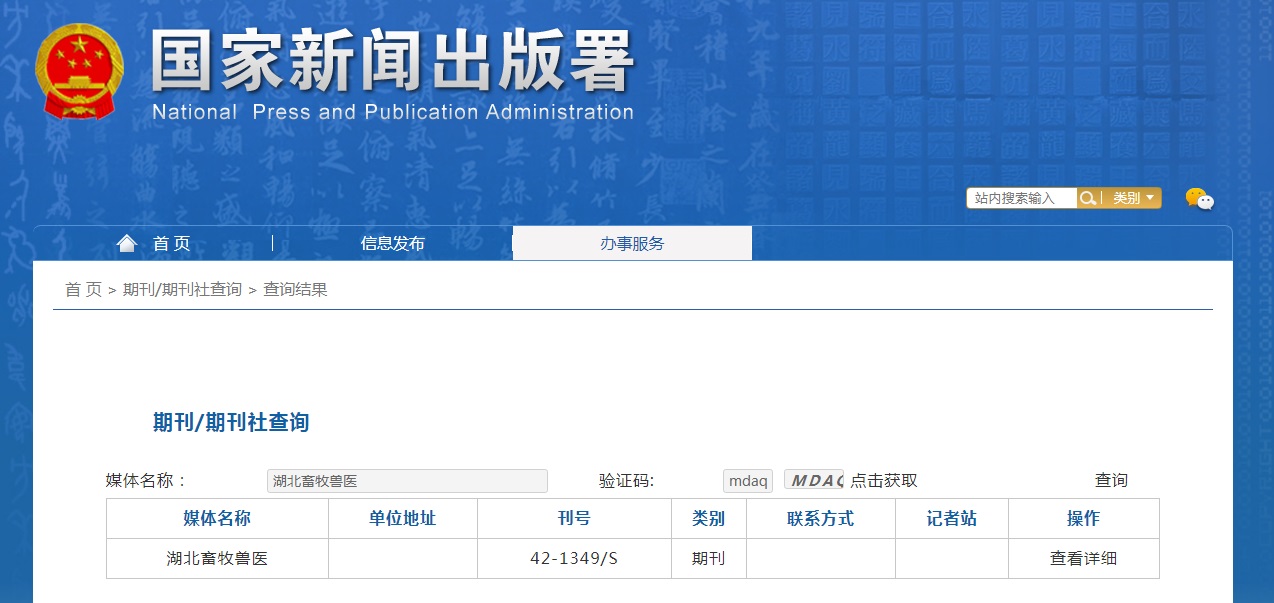Open the 类别 category dropdown
The width and height of the screenshot is (1274, 603).
(1133, 197)
